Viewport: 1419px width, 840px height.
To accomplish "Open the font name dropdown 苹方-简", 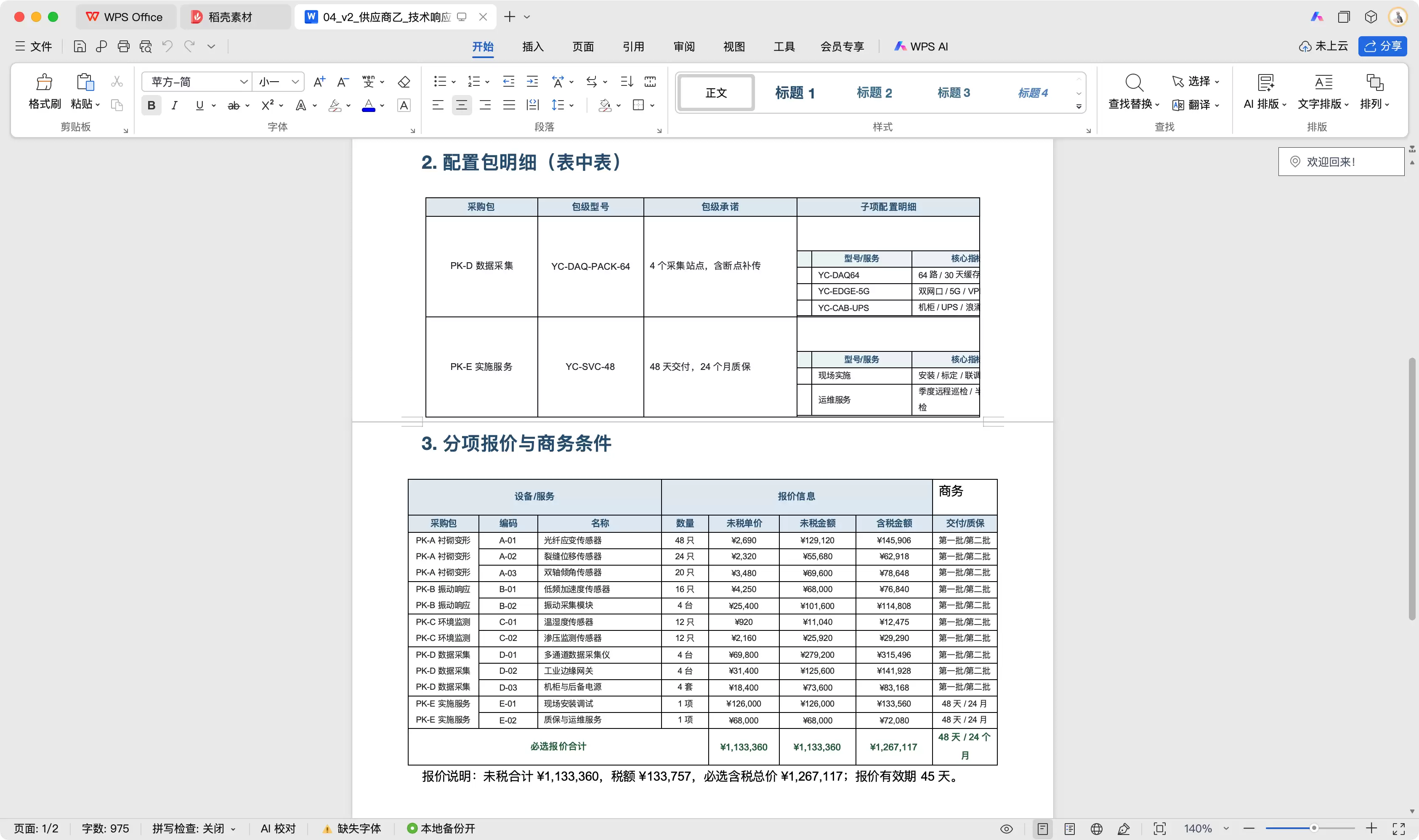I will click(243, 82).
